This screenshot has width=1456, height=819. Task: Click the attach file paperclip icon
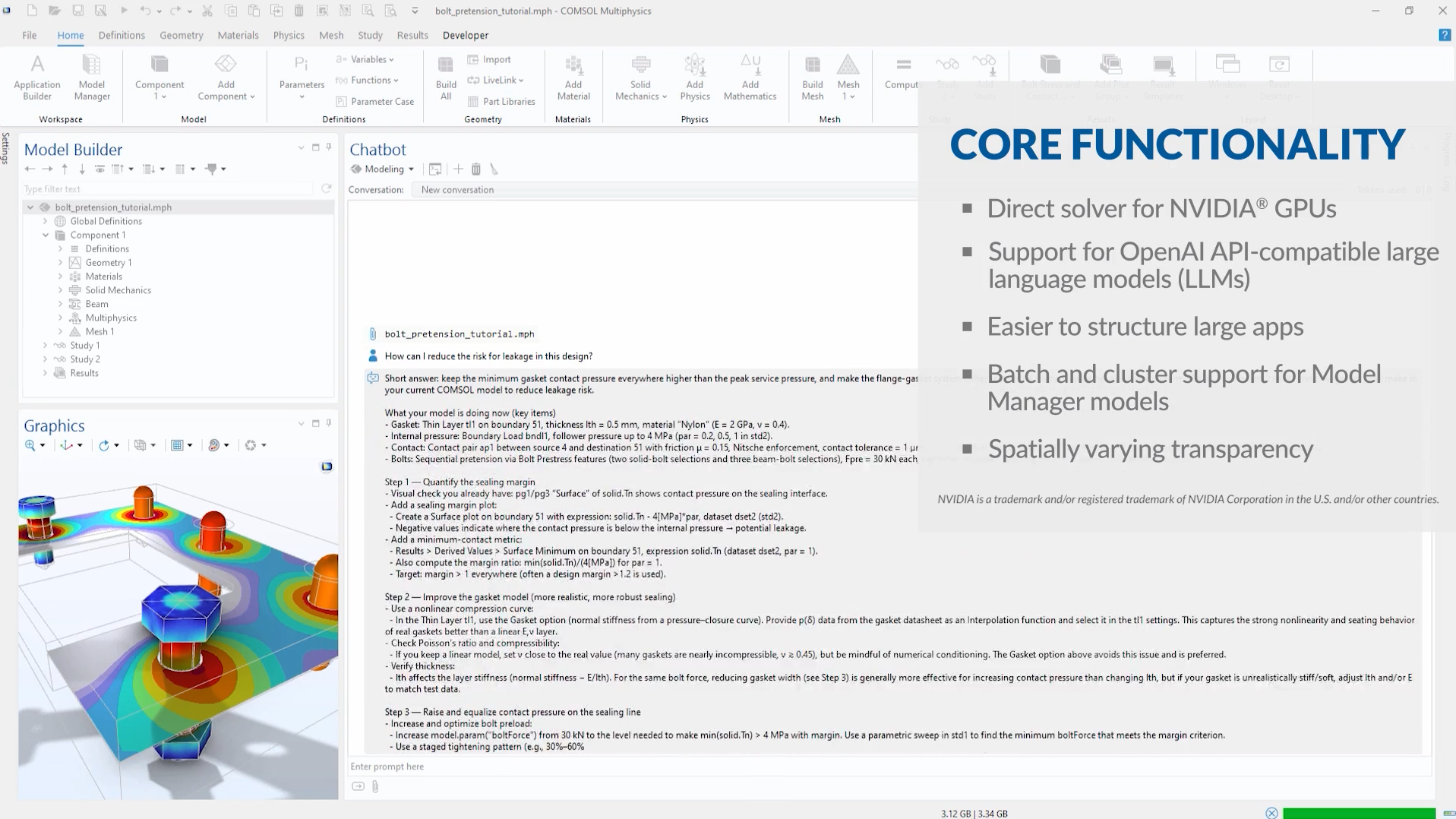pyautogui.click(x=375, y=786)
